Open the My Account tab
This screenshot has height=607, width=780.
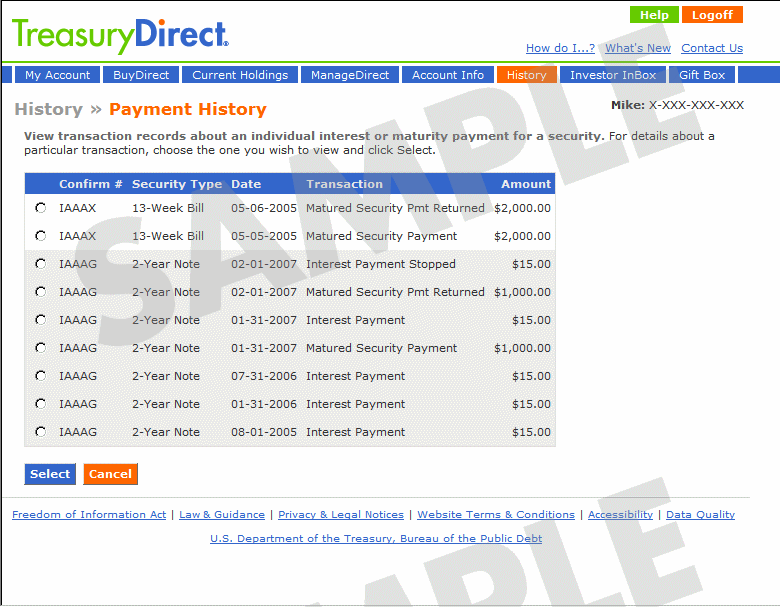tap(58, 75)
